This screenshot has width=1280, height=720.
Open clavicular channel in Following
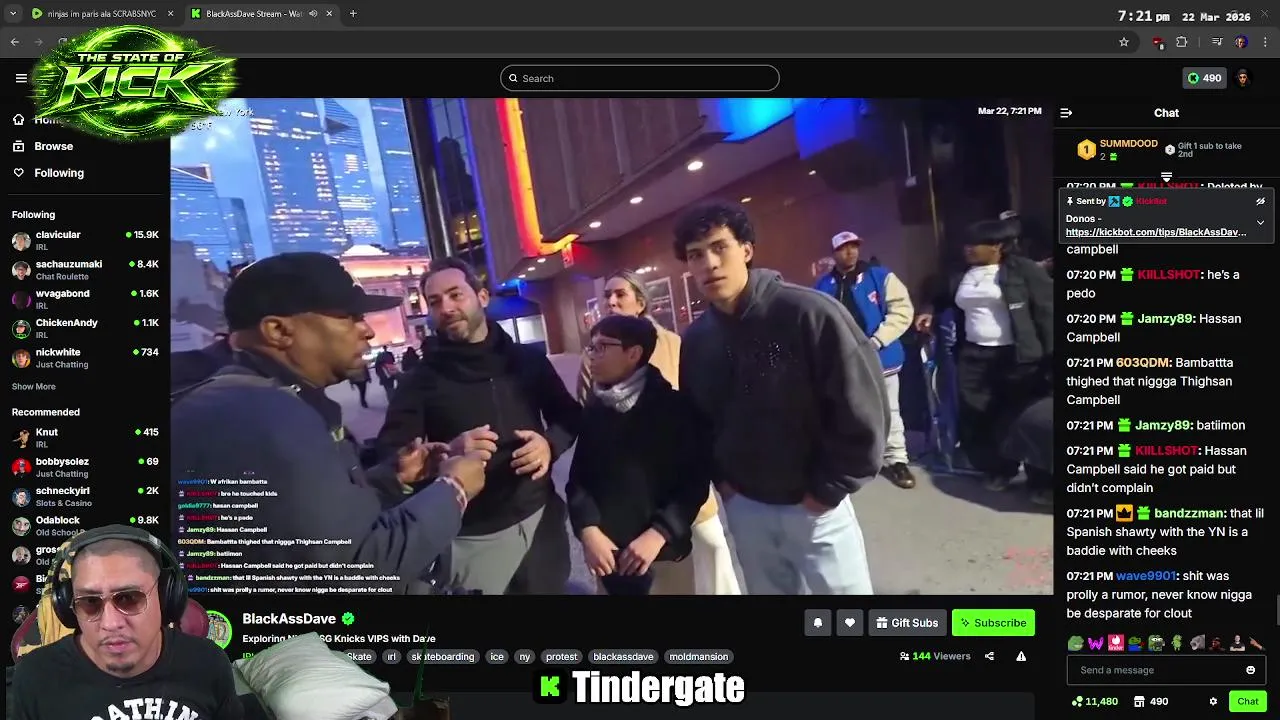(x=85, y=241)
